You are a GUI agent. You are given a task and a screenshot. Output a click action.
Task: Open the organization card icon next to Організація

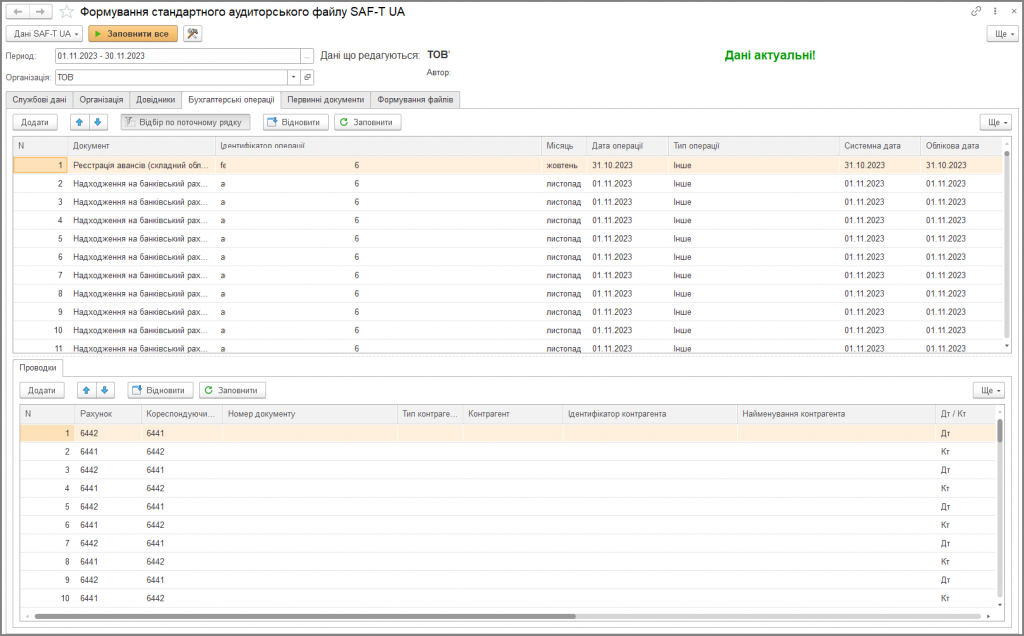tap(307, 77)
